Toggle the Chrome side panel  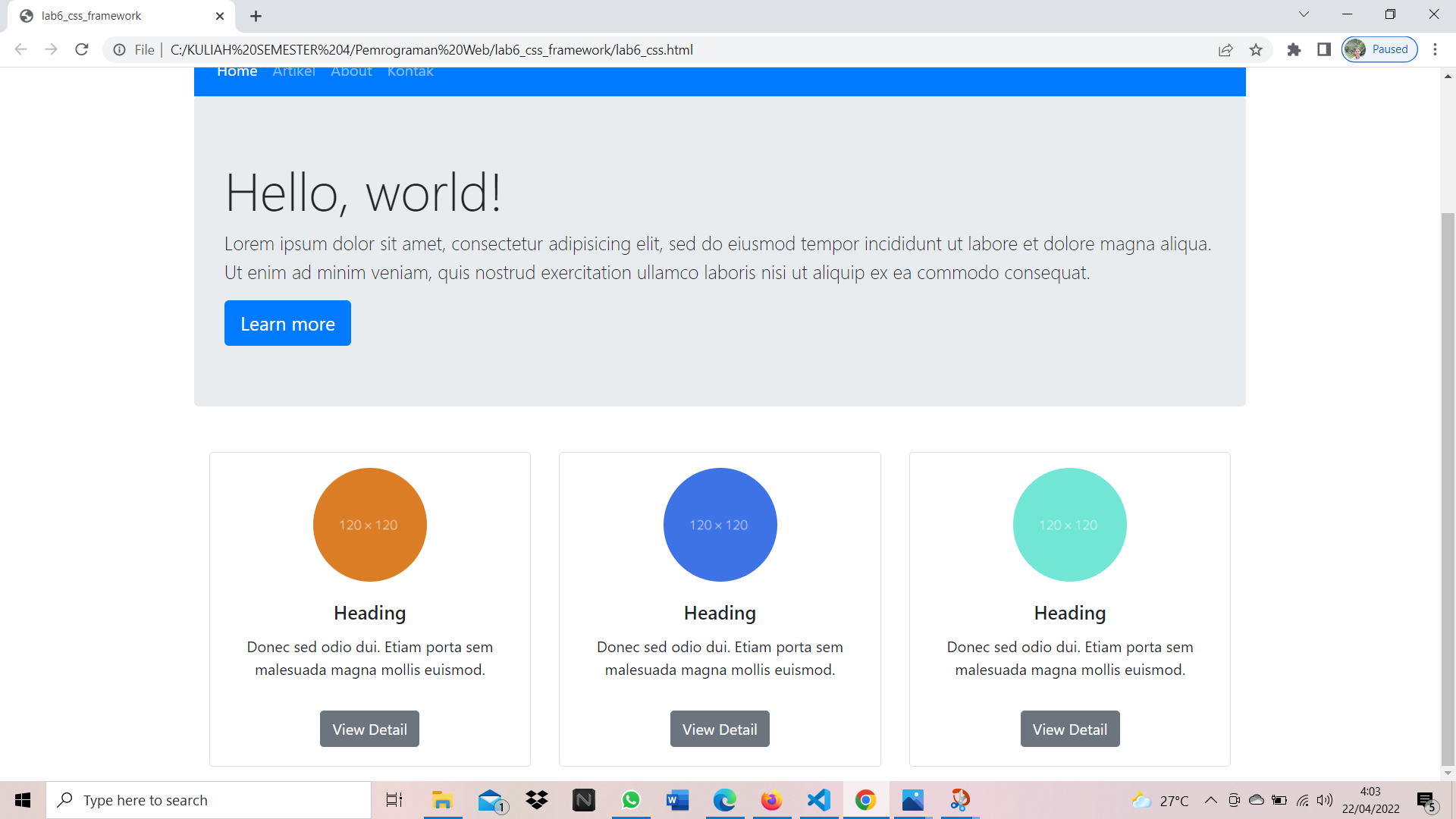click(x=1324, y=49)
